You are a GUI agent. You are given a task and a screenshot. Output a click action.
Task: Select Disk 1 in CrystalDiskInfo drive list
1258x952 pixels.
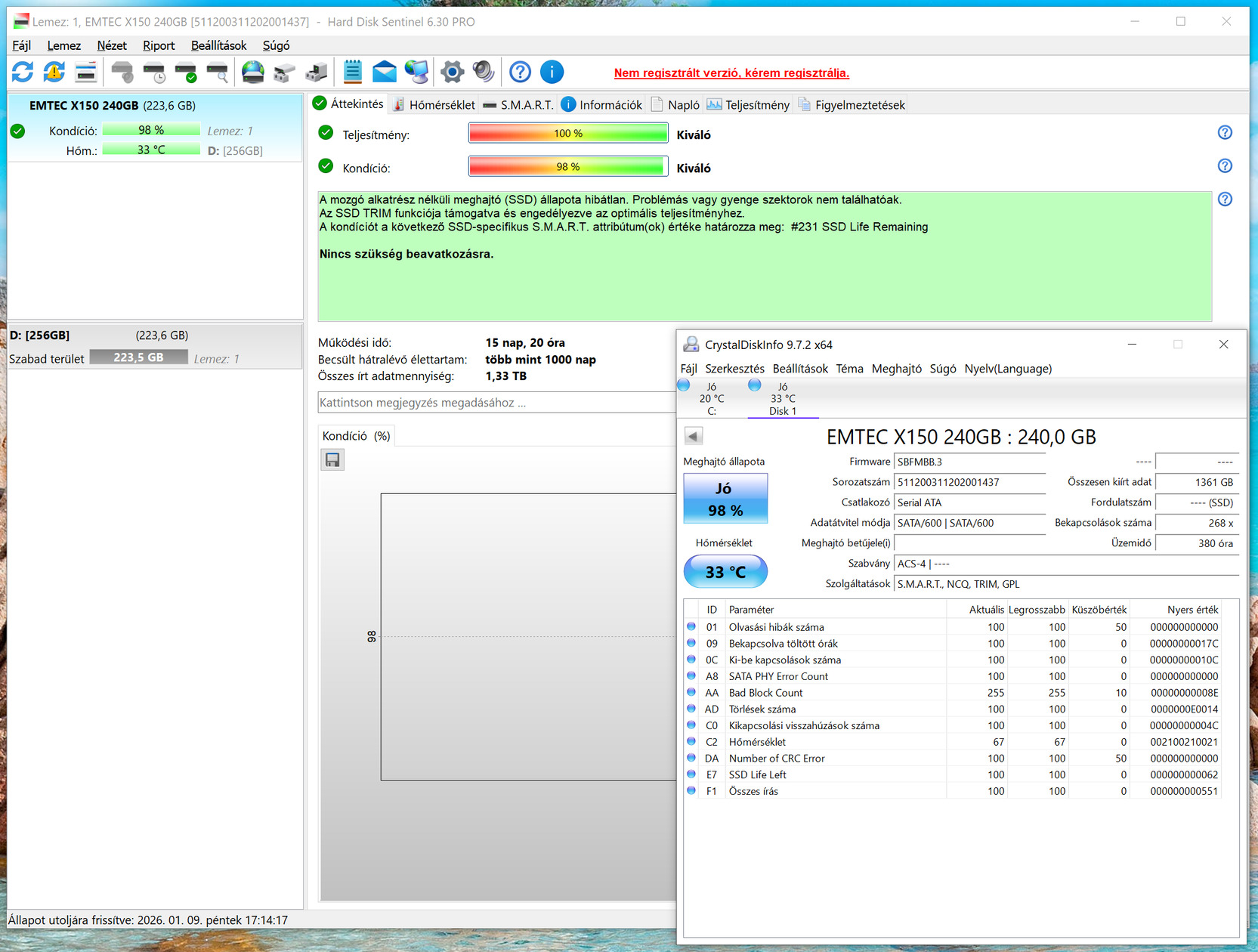click(x=783, y=397)
